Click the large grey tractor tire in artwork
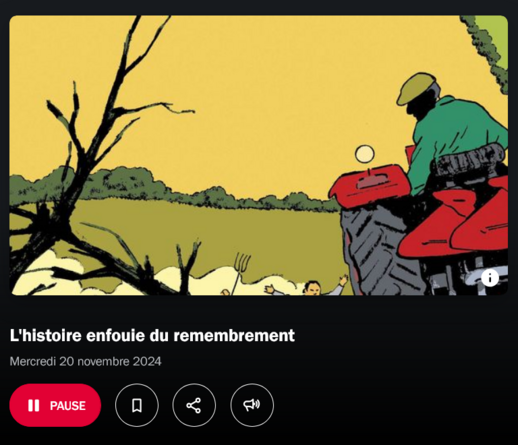The image size is (518, 445). pyautogui.click(x=378, y=250)
